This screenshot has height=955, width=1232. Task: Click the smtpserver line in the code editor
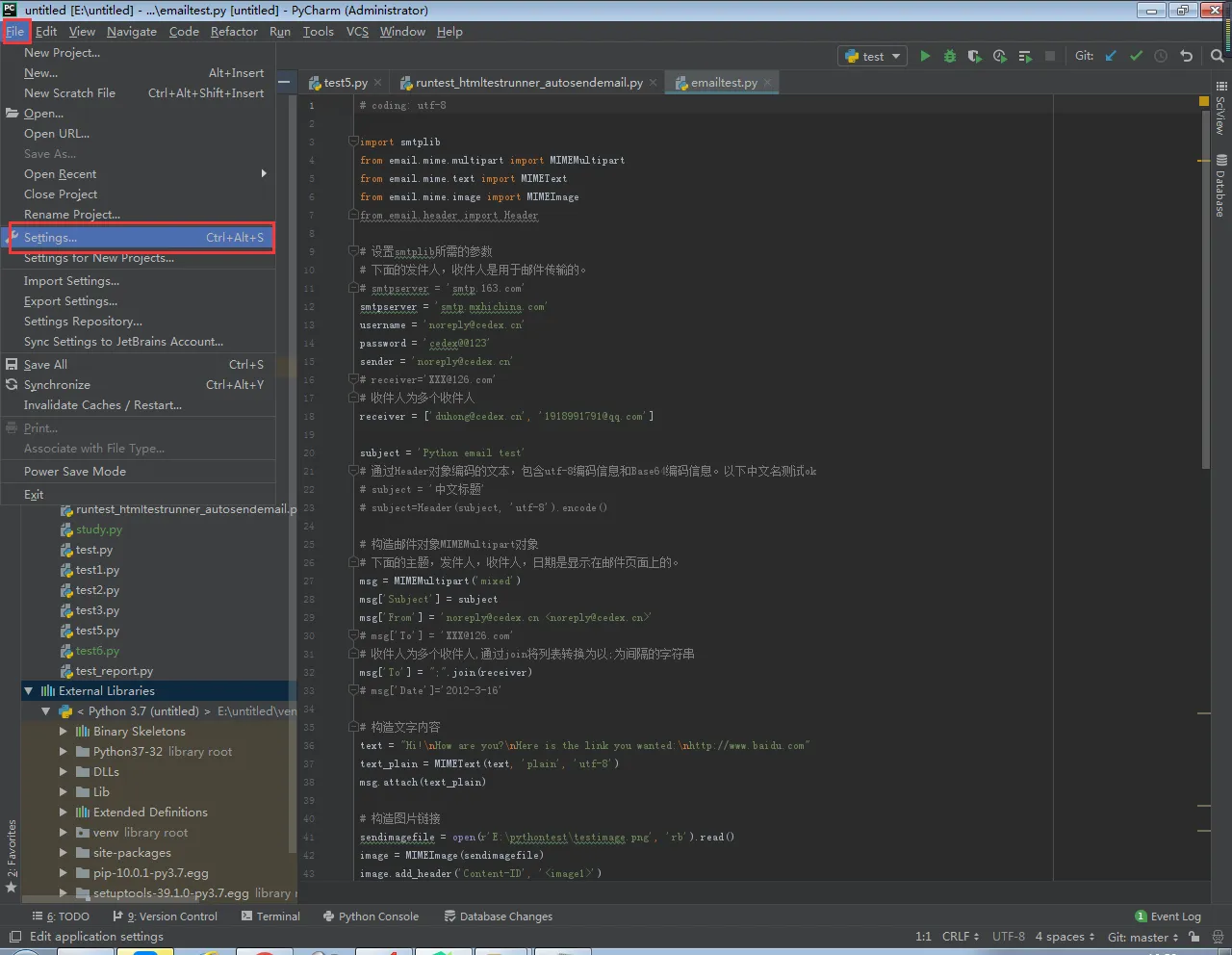pos(453,307)
